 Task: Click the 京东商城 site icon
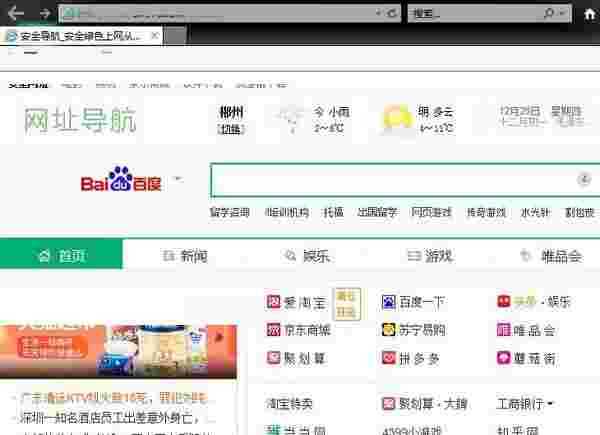pos(273,330)
